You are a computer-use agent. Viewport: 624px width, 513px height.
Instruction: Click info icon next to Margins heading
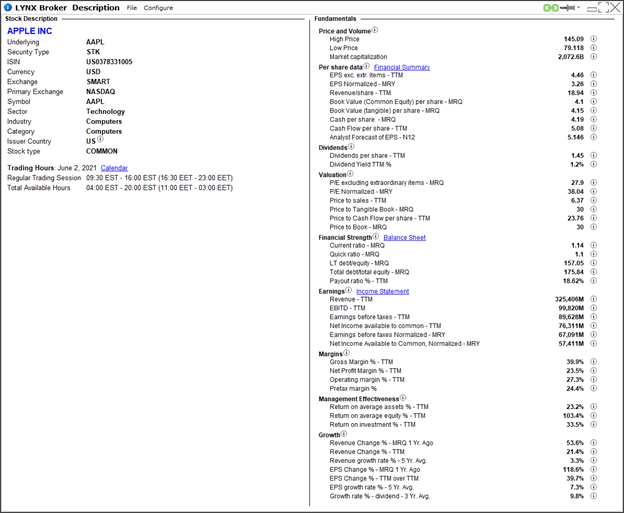(x=346, y=353)
